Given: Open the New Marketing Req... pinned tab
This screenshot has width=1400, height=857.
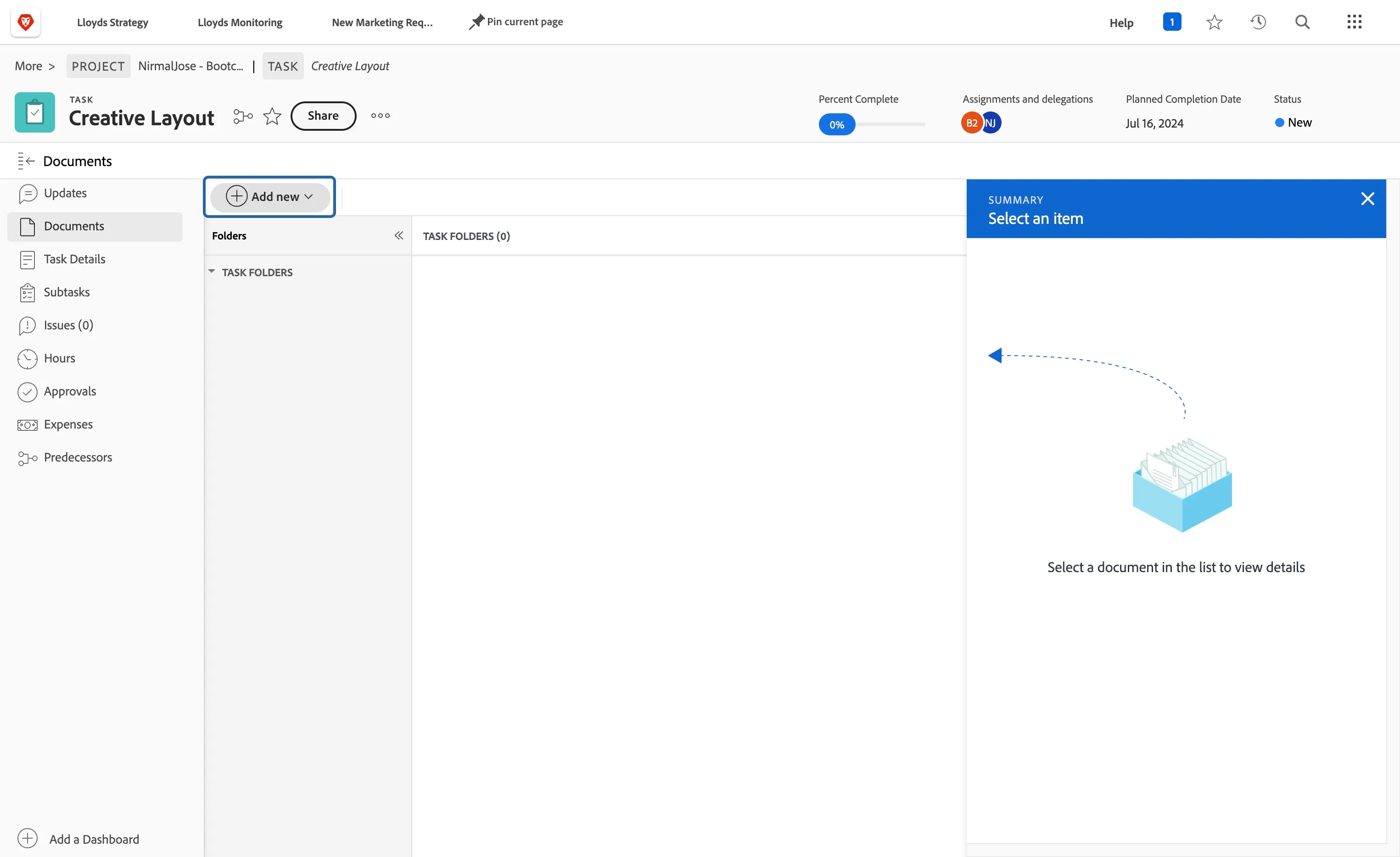Looking at the screenshot, I should pyautogui.click(x=382, y=22).
